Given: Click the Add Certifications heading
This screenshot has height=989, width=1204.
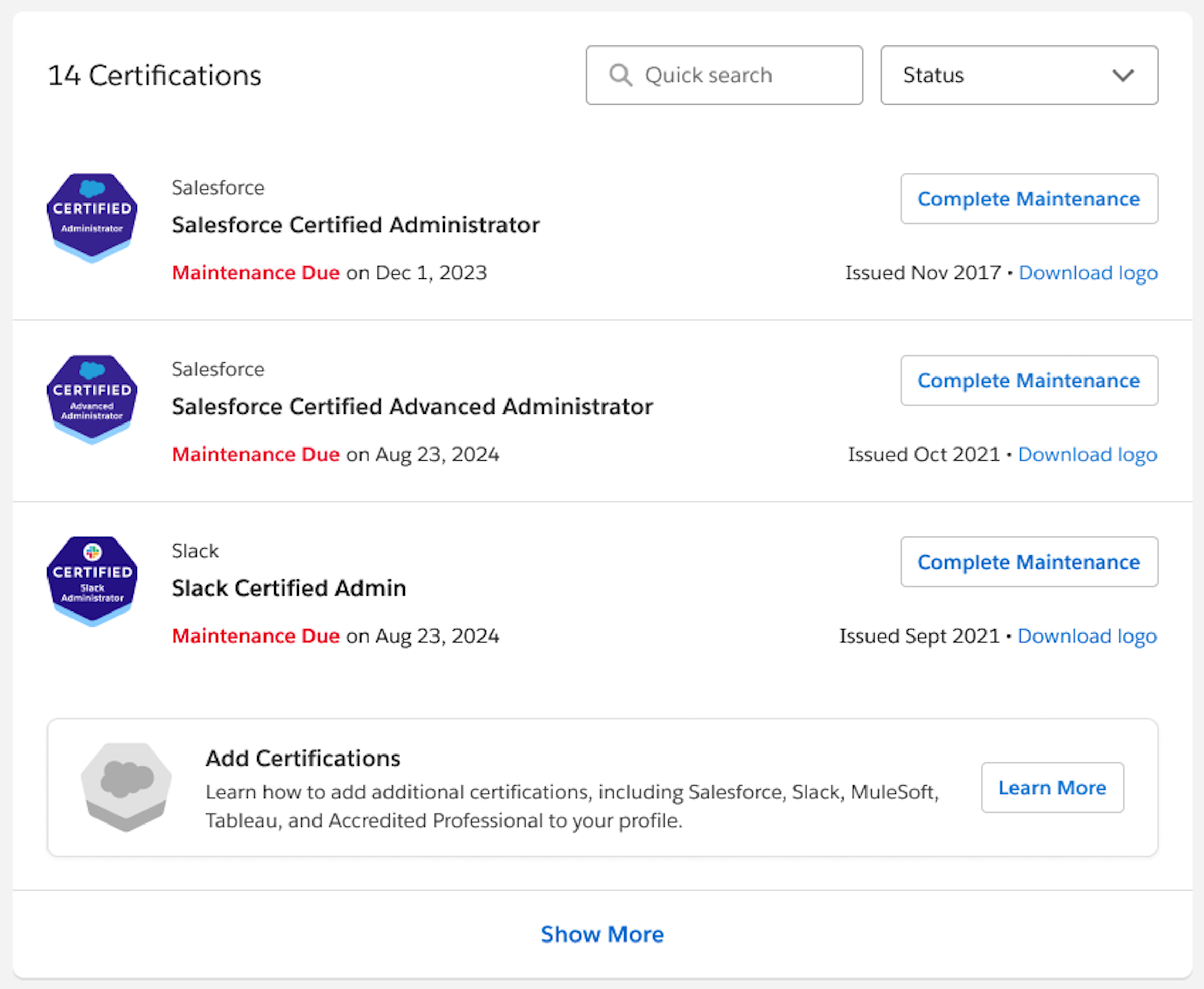Looking at the screenshot, I should coord(302,759).
